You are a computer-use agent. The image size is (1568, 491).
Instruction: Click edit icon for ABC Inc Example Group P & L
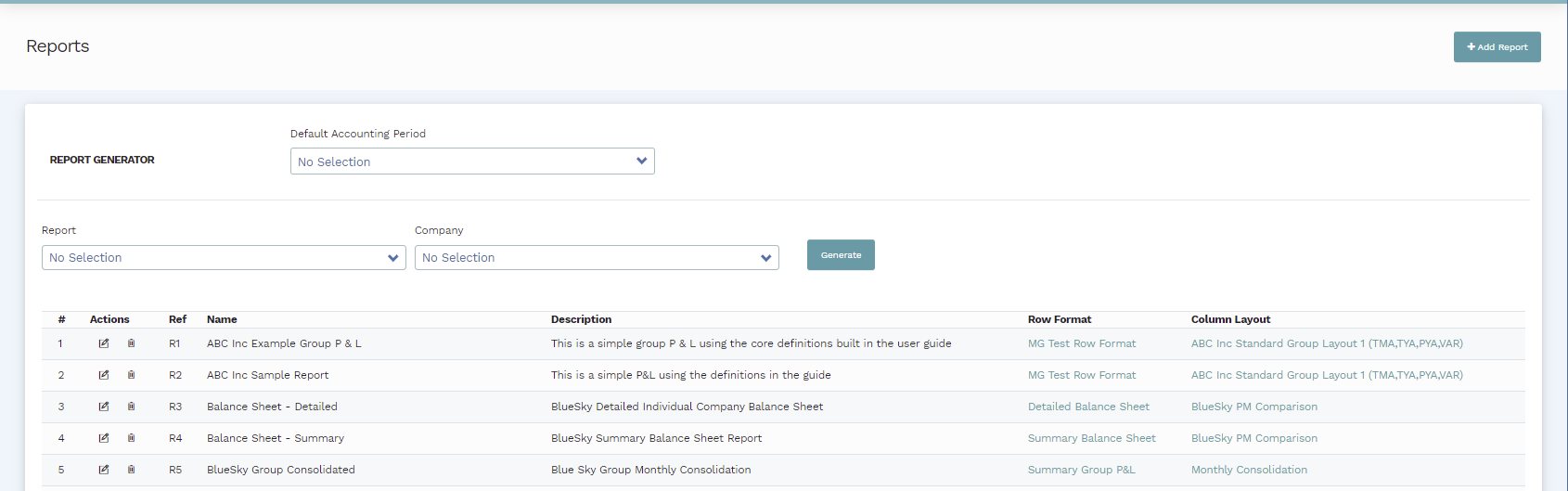point(104,343)
